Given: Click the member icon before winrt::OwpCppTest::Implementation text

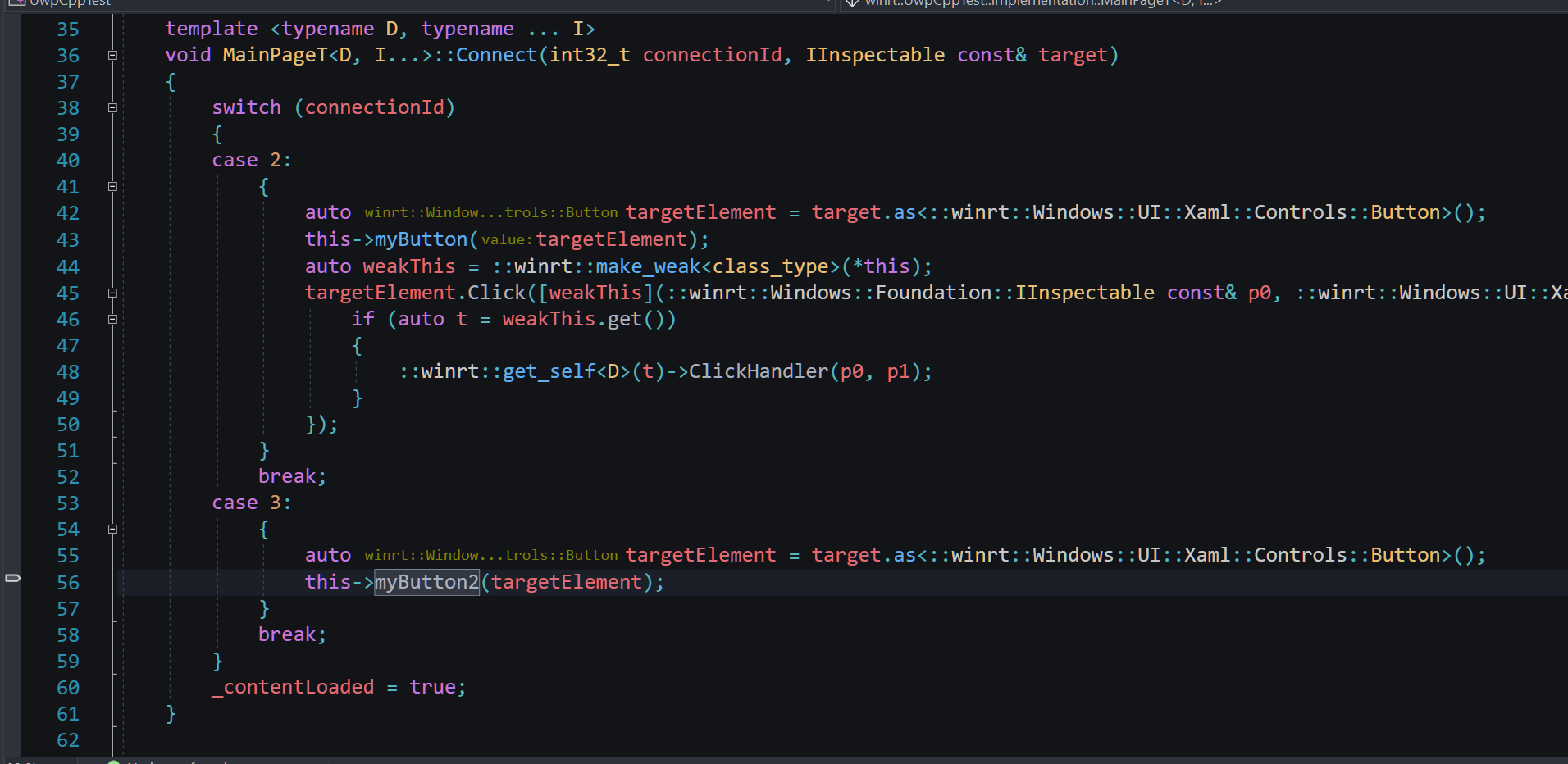Looking at the screenshot, I should [x=854, y=2].
